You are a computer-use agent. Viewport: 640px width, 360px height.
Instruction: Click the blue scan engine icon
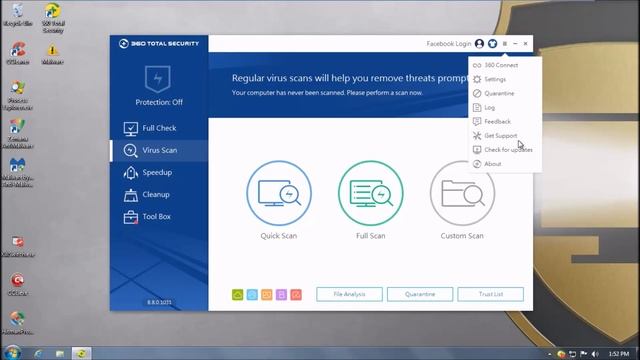[x=252, y=294]
